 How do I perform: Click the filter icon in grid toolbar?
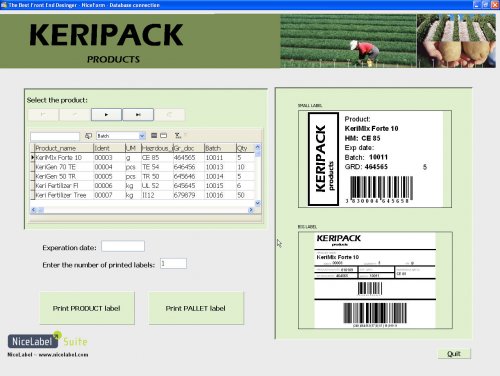(178, 135)
